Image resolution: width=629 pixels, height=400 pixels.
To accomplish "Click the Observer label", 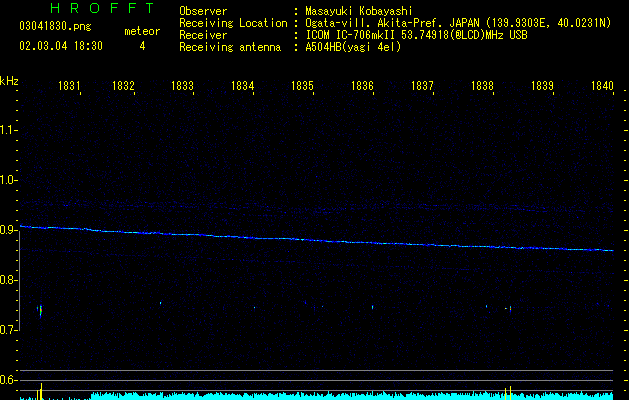I will coord(203,11).
